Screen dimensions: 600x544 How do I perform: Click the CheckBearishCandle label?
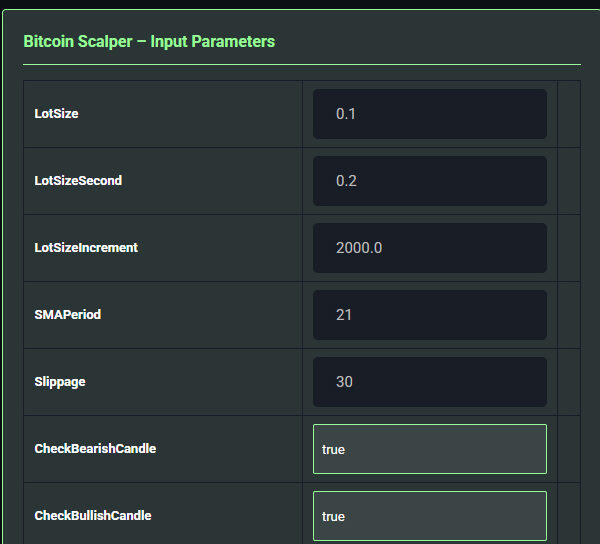[x=95, y=449]
